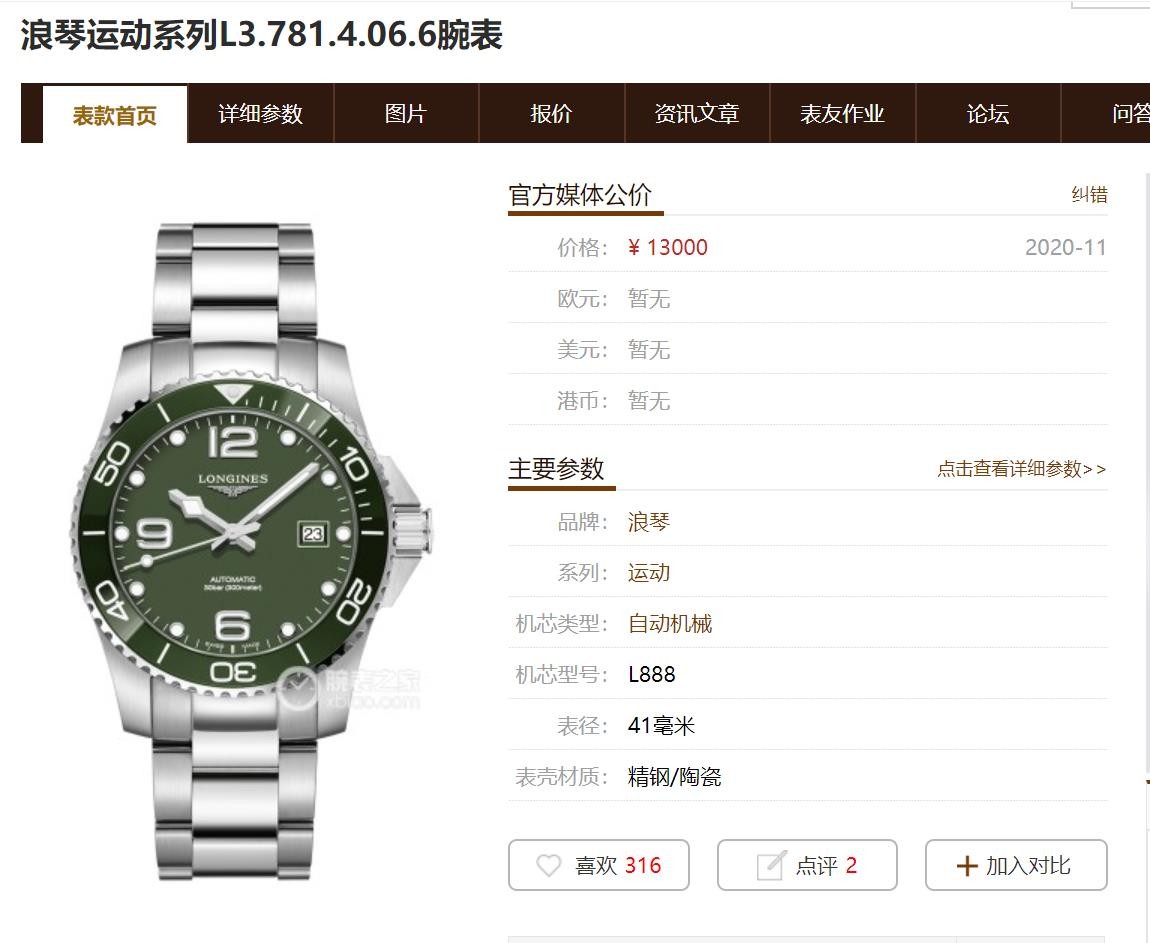Click the 点评 2 button

pyautogui.click(x=807, y=865)
